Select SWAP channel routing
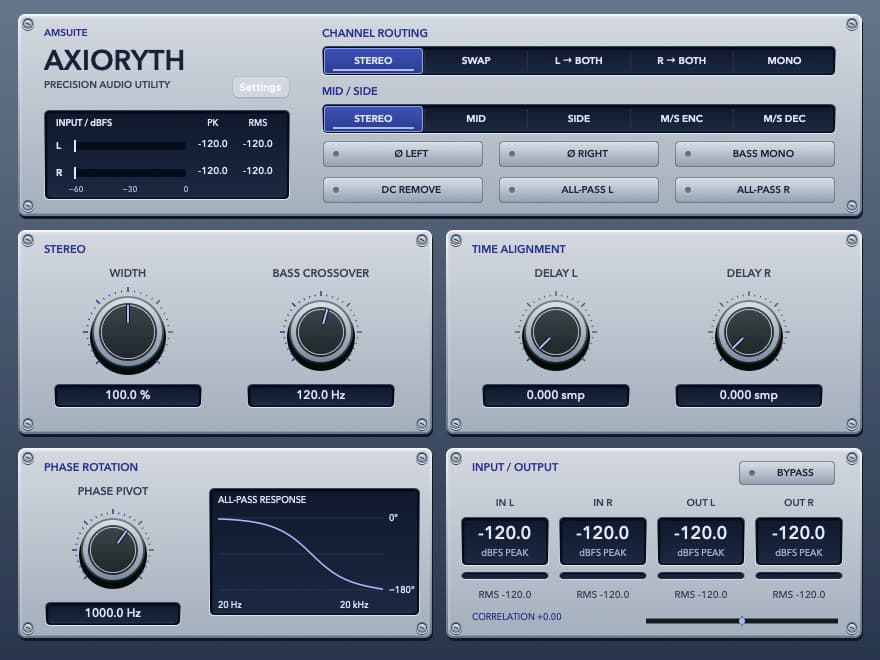 pyautogui.click(x=476, y=61)
